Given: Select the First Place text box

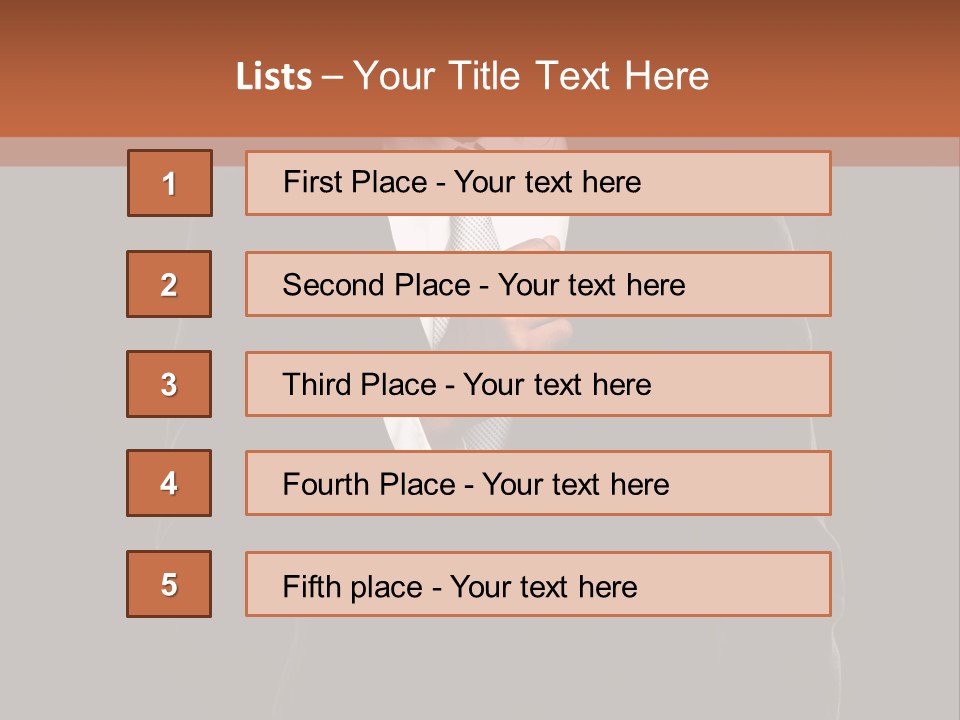Looking at the screenshot, I should tap(538, 183).
